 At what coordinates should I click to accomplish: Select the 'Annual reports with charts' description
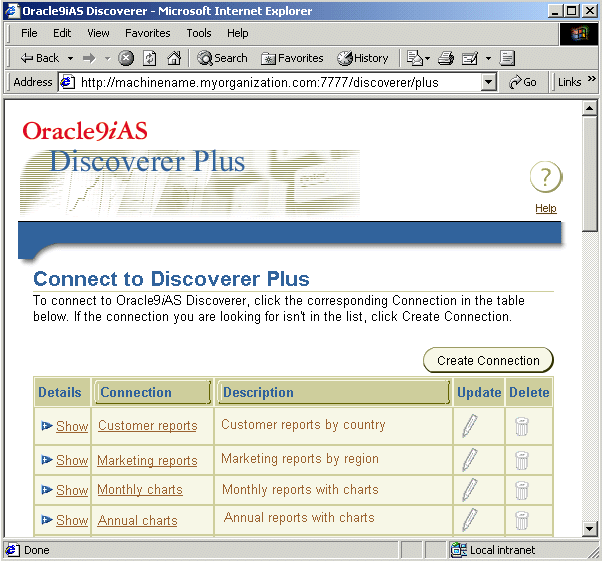pos(299,518)
